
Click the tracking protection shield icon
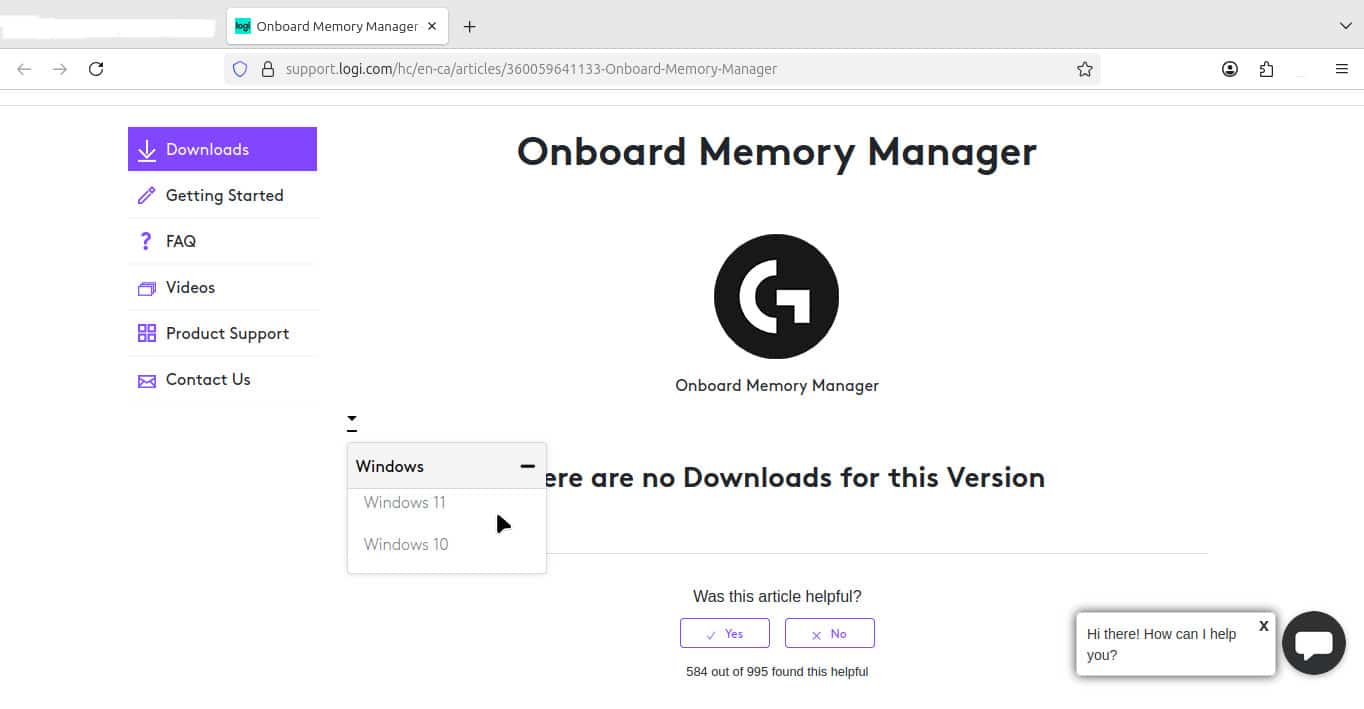coord(239,69)
